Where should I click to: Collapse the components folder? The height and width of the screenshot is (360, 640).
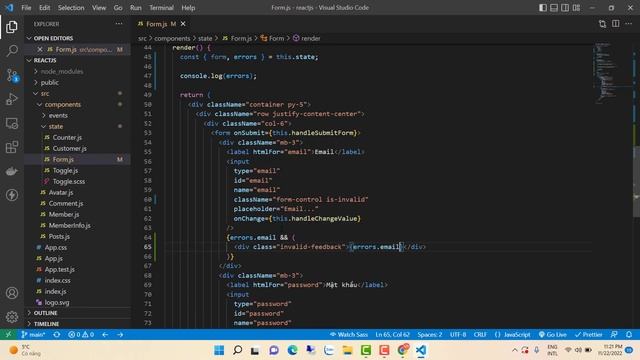pos(78,104)
